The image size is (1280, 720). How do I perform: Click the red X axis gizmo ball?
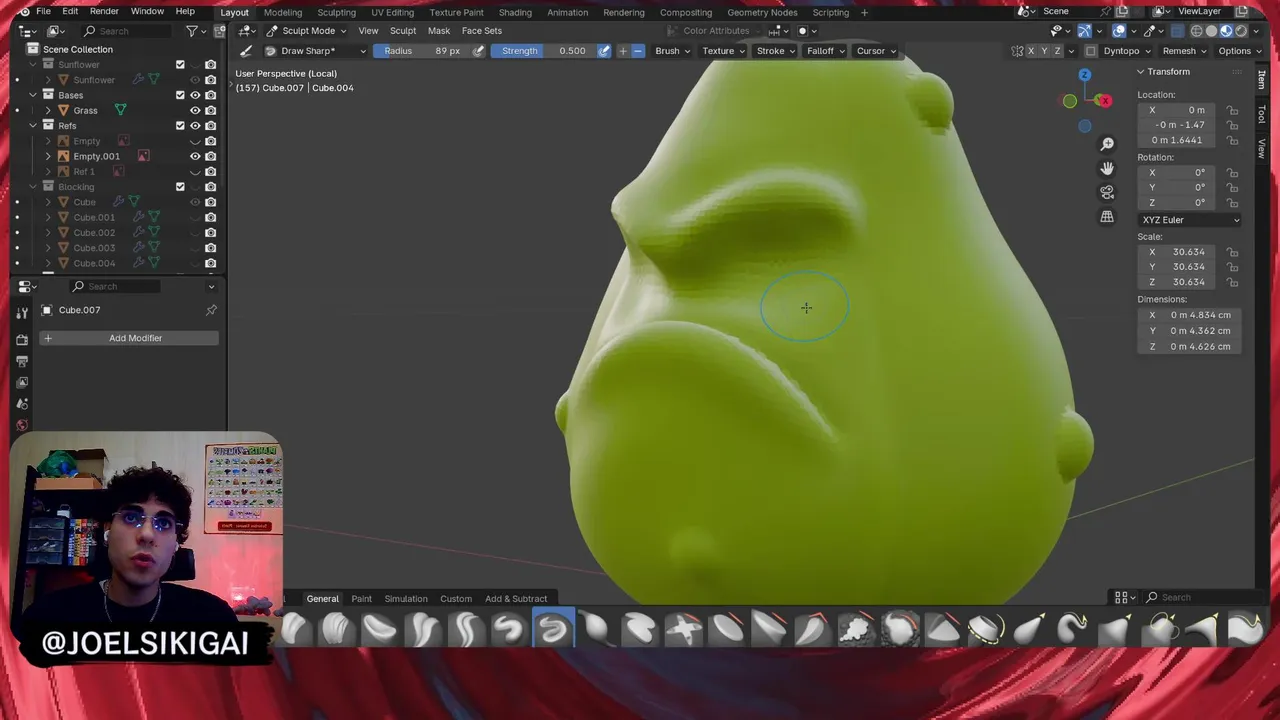click(1104, 100)
